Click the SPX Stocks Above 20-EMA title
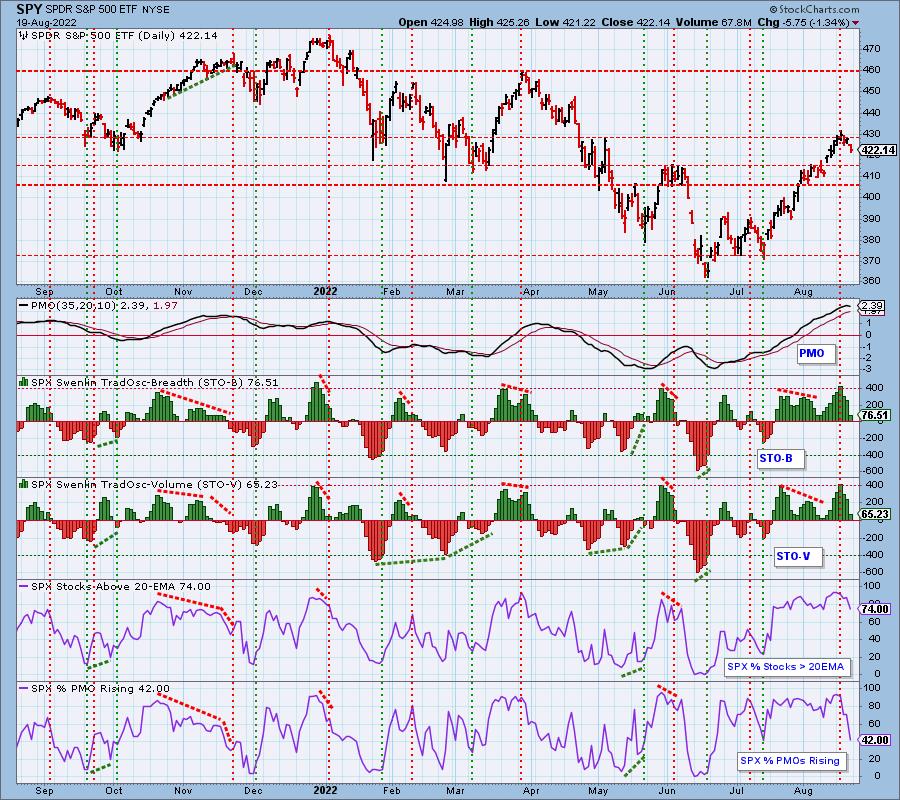This screenshot has width=900, height=800. click(x=121, y=587)
